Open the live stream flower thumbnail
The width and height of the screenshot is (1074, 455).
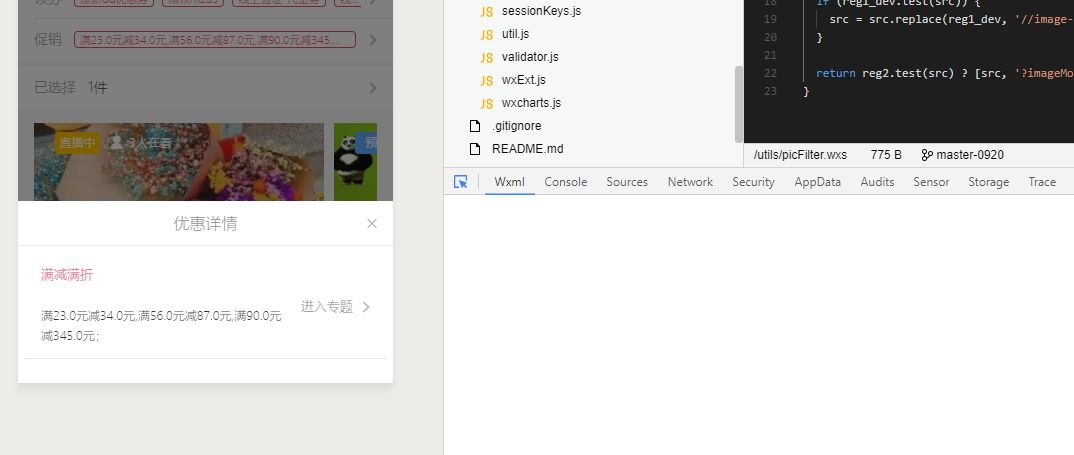pyautogui.click(x=179, y=162)
